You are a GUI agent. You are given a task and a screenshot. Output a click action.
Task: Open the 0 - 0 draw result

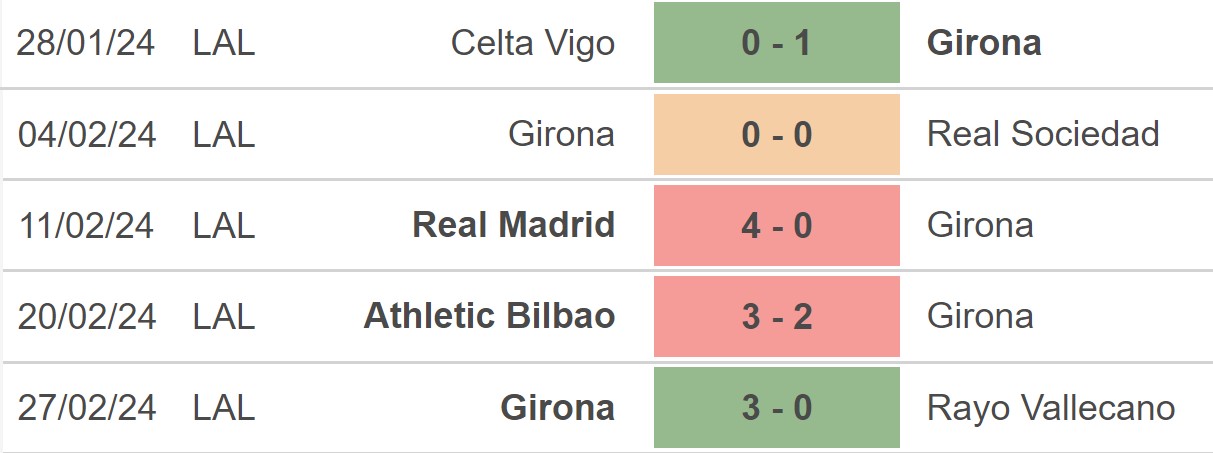777,134
